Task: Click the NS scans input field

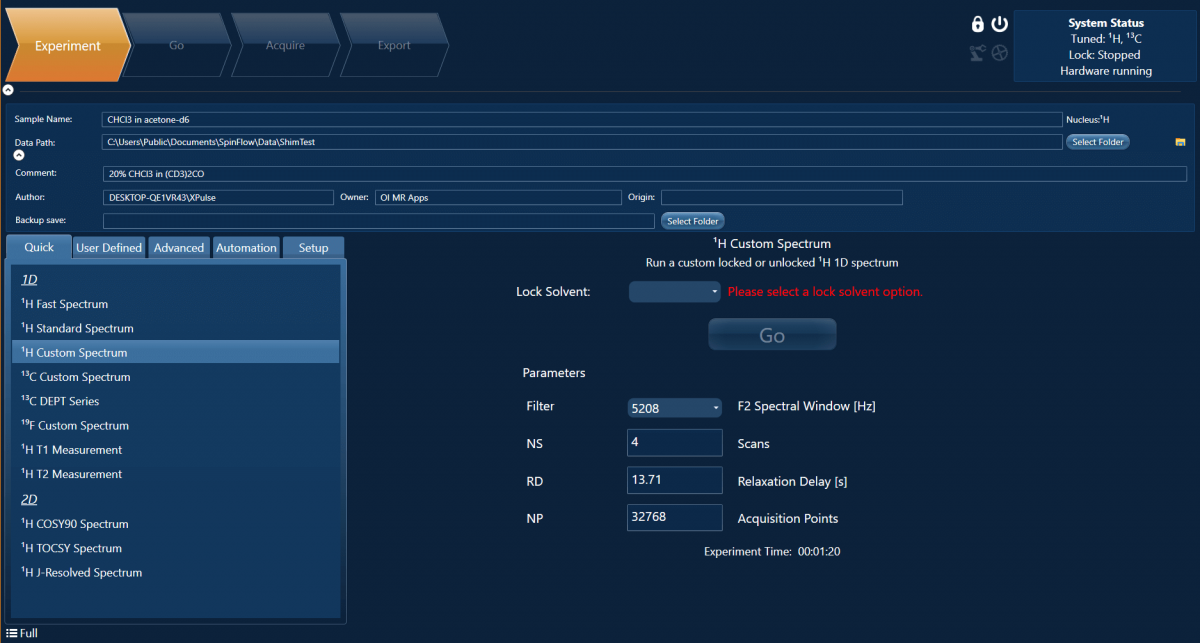Action: pos(674,443)
